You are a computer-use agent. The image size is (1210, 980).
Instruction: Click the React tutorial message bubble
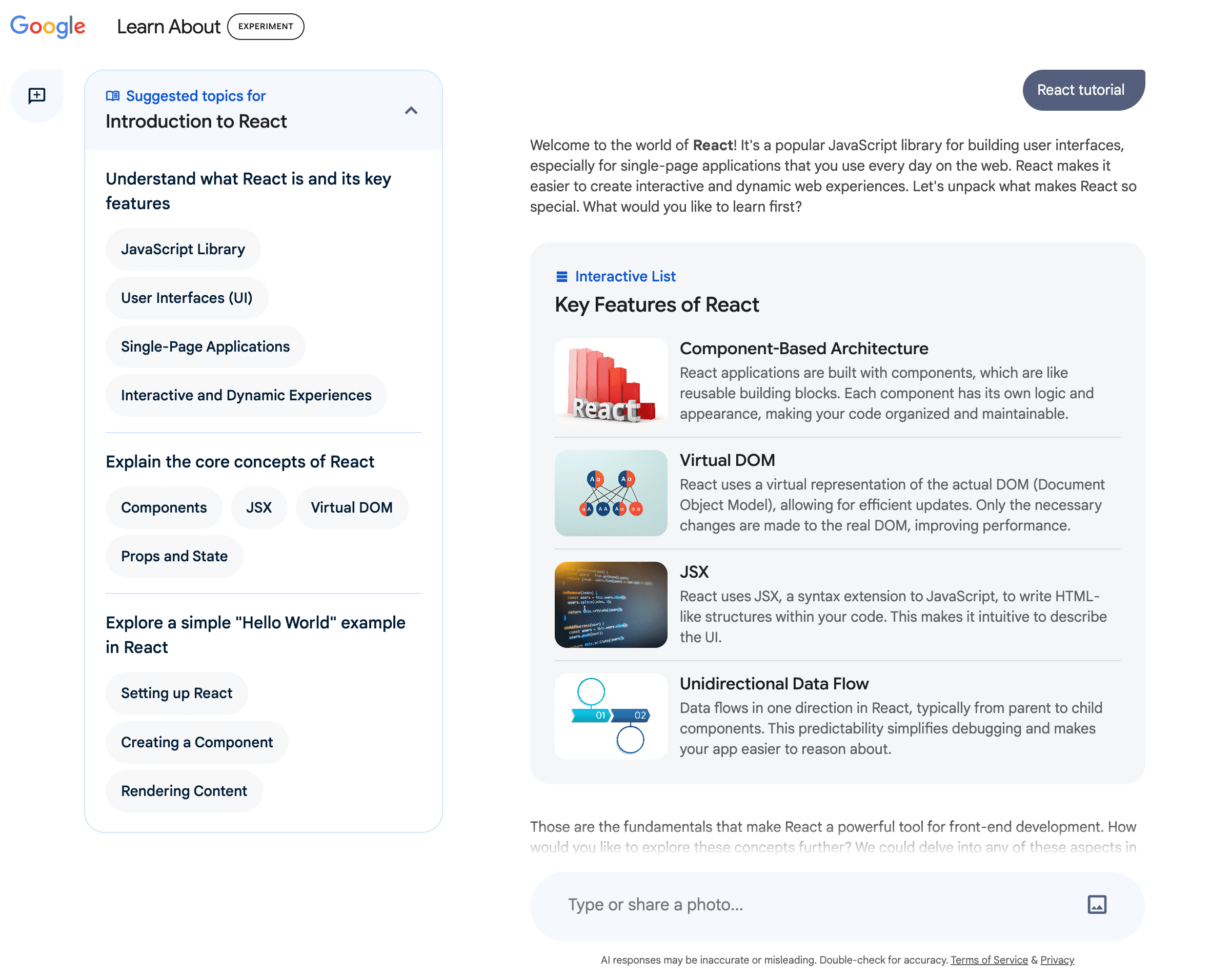pyautogui.click(x=1083, y=90)
